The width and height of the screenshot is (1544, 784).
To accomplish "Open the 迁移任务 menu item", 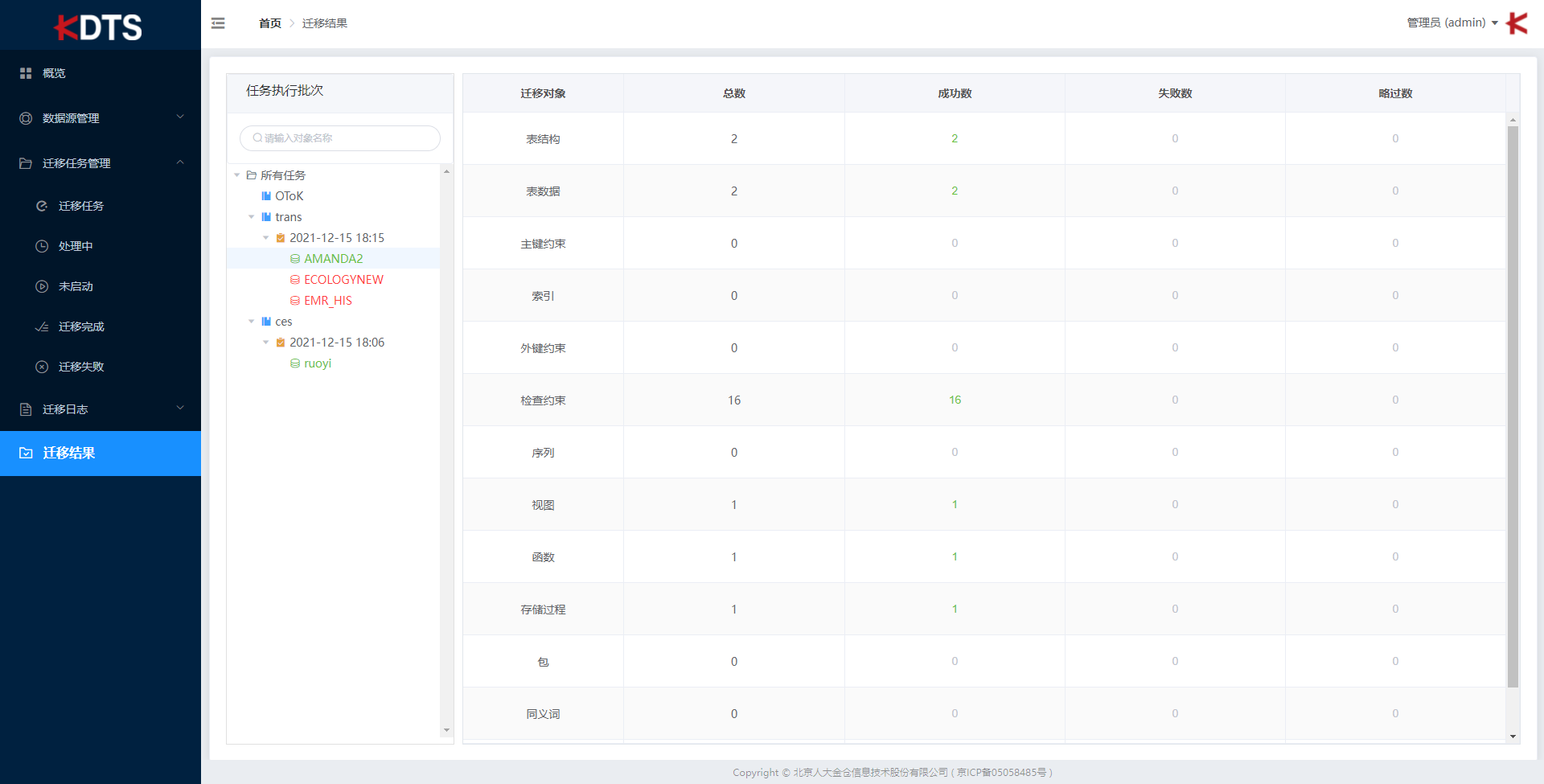I will pos(101,206).
